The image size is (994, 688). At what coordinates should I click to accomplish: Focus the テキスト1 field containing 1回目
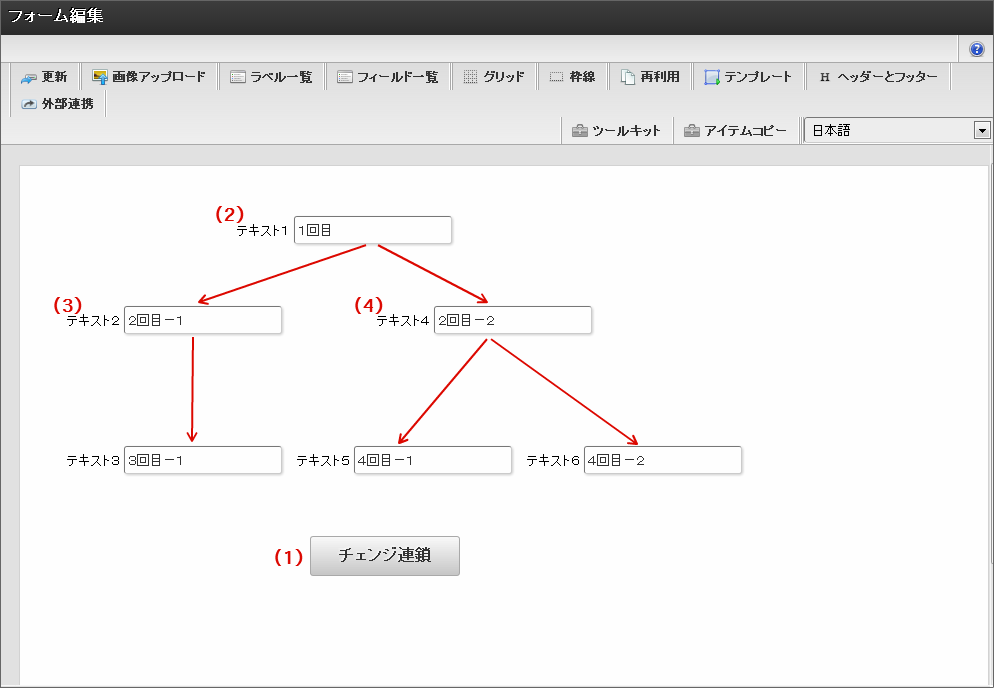[x=373, y=230]
